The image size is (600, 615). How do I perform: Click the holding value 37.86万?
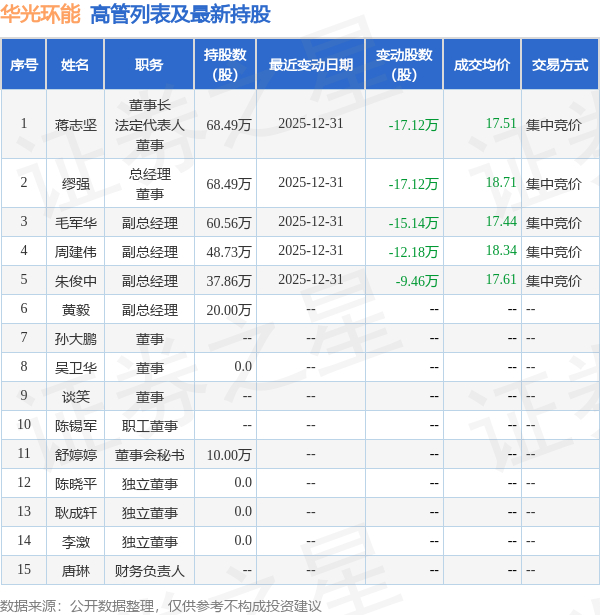[229, 281]
